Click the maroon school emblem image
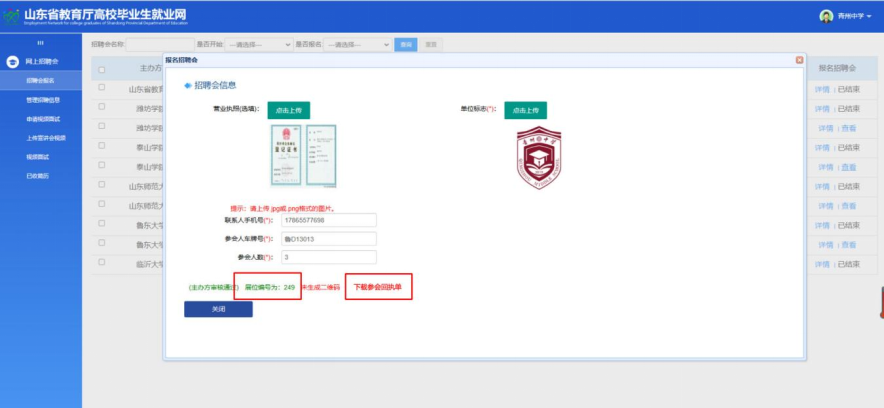 pos(539,157)
